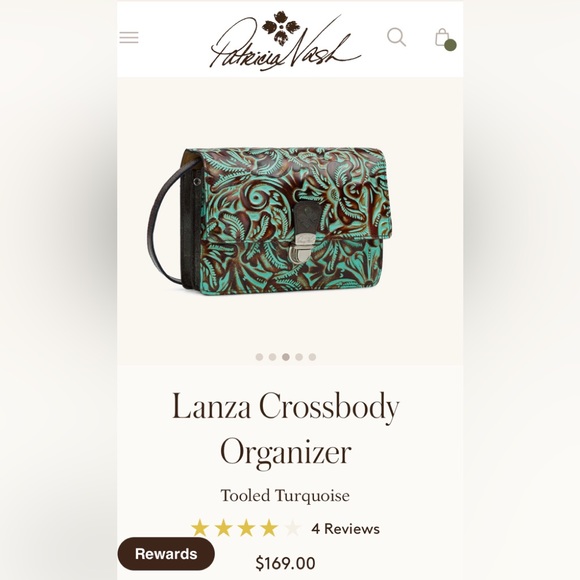Screen dimensions: 580x580
Task: Open the Rewards button
Action: click(166, 554)
